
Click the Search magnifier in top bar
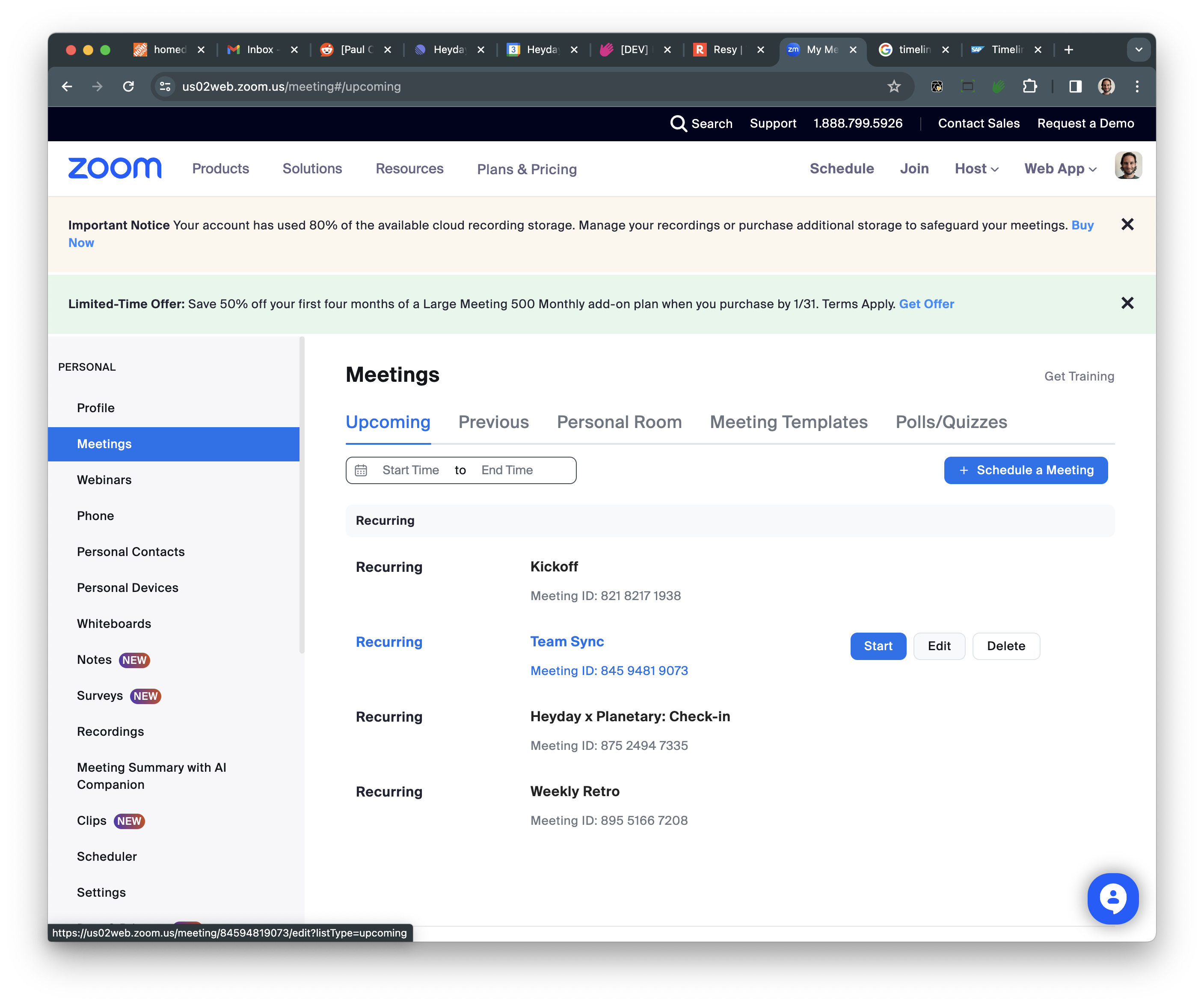[x=678, y=123]
